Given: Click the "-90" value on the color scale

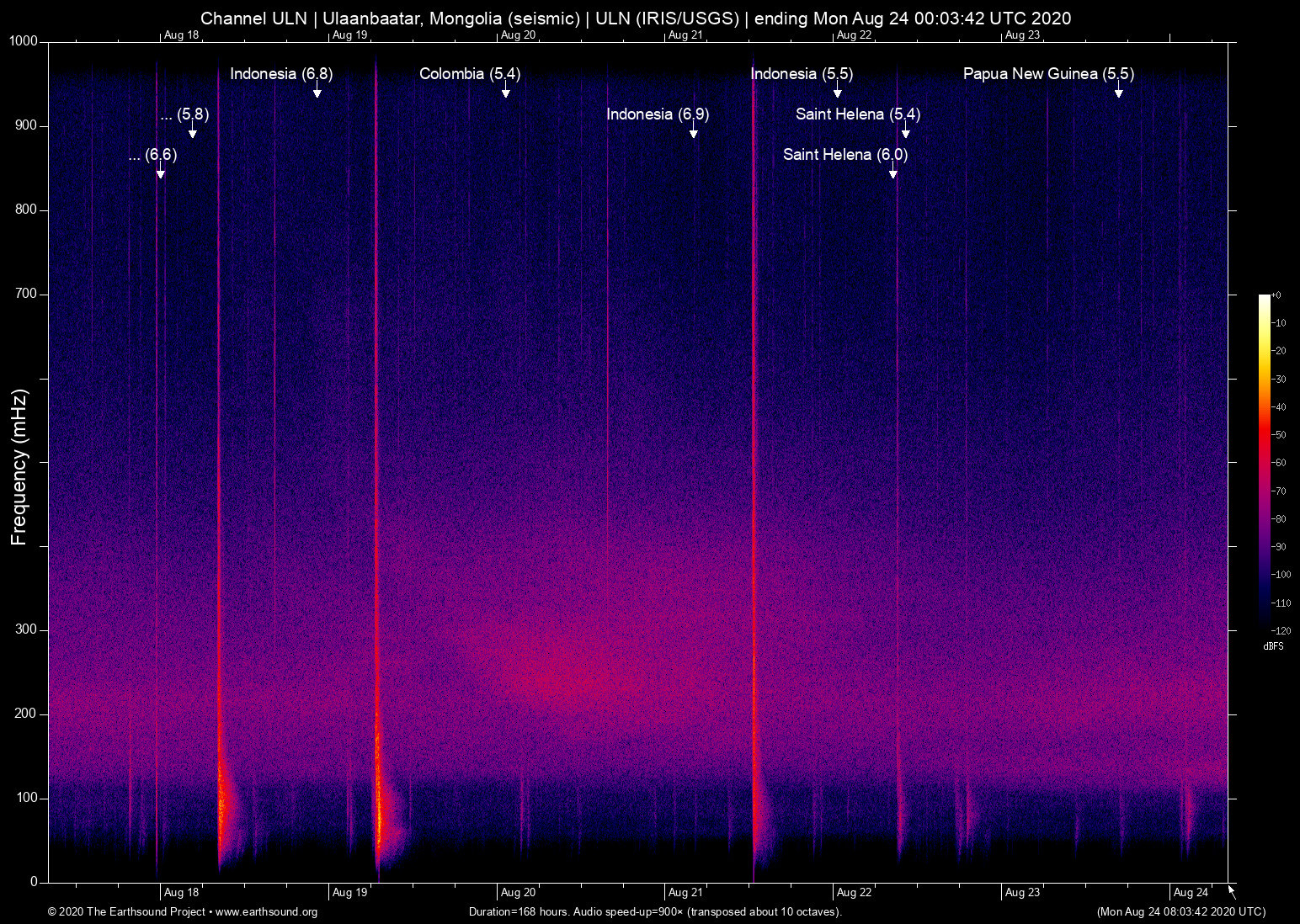Looking at the screenshot, I should pos(1279,547).
